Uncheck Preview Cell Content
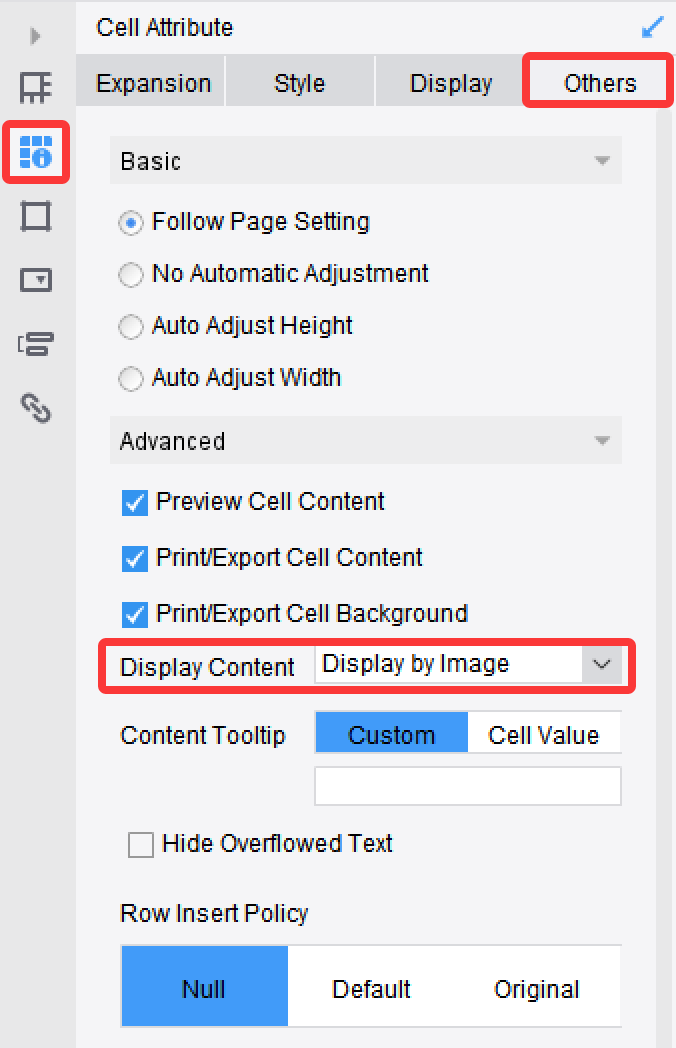This screenshot has height=1048, width=676. 134,502
